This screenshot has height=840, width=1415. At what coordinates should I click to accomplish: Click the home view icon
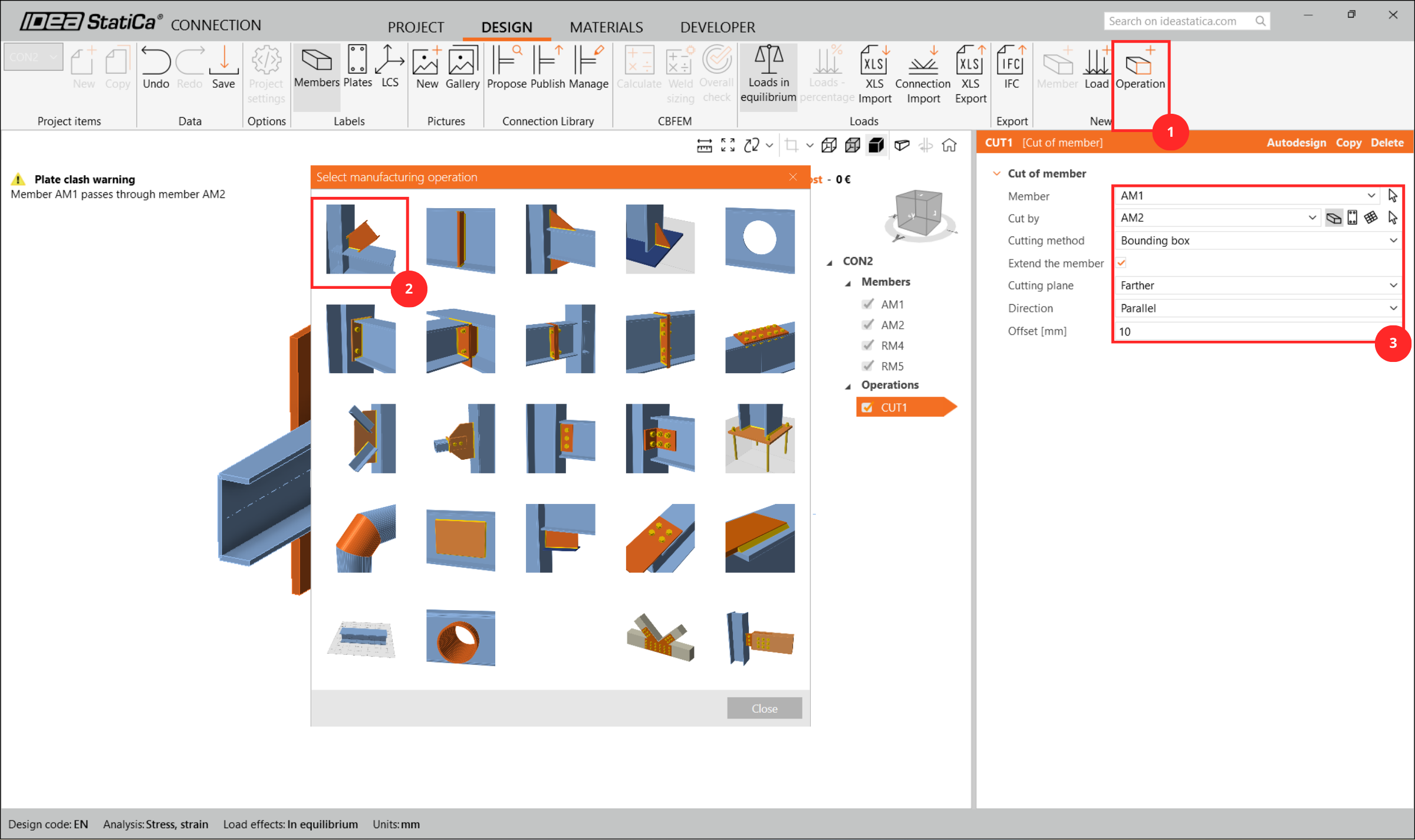coord(949,146)
